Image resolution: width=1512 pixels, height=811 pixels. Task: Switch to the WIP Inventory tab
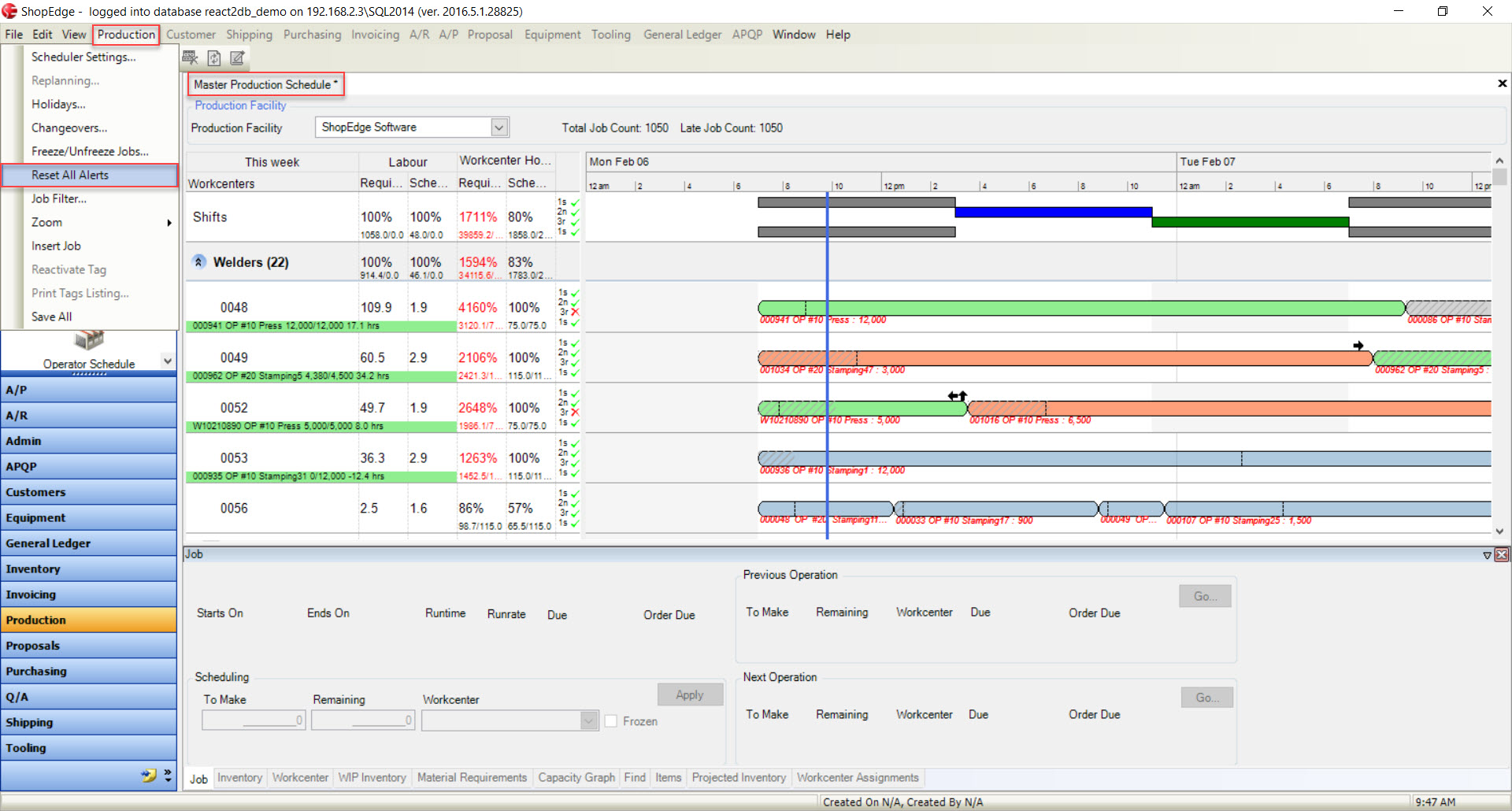(x=372, y=778)
